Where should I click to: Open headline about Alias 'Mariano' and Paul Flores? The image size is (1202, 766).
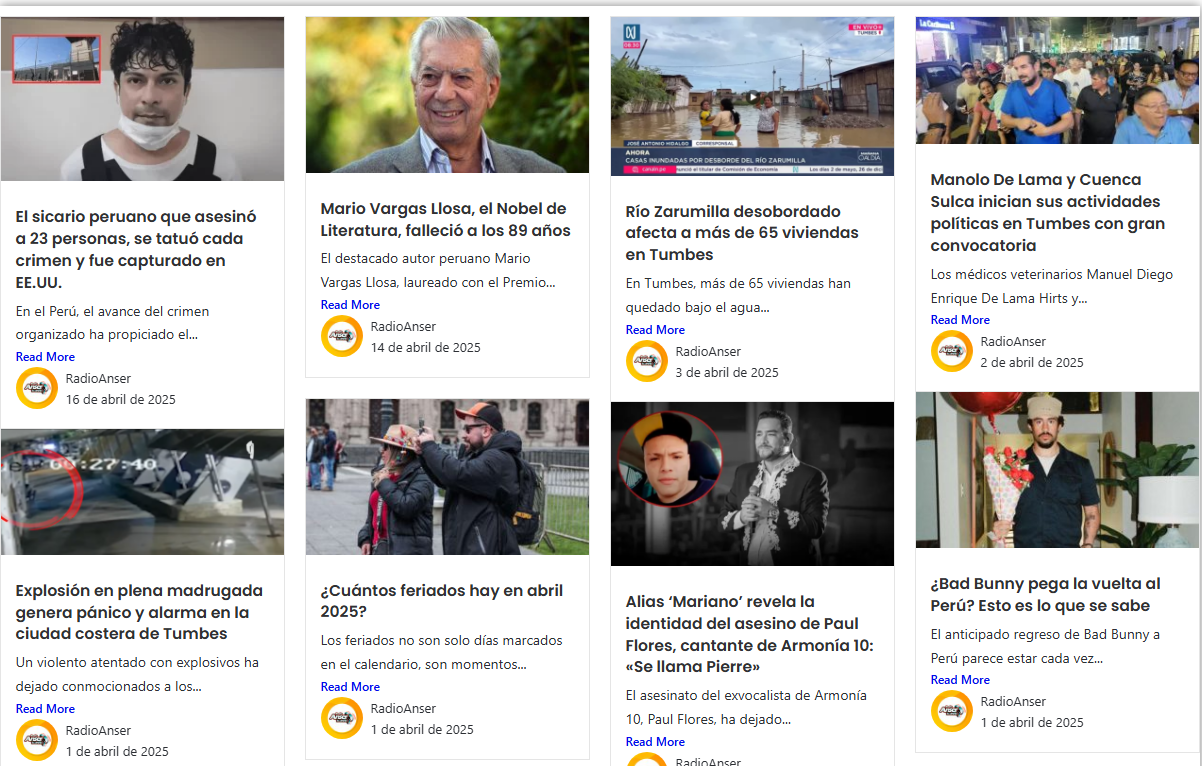749,634
